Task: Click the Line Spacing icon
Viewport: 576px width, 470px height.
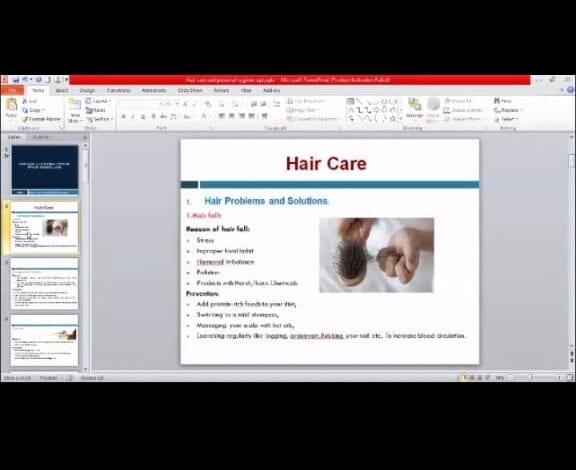Action: pos(277,104)
